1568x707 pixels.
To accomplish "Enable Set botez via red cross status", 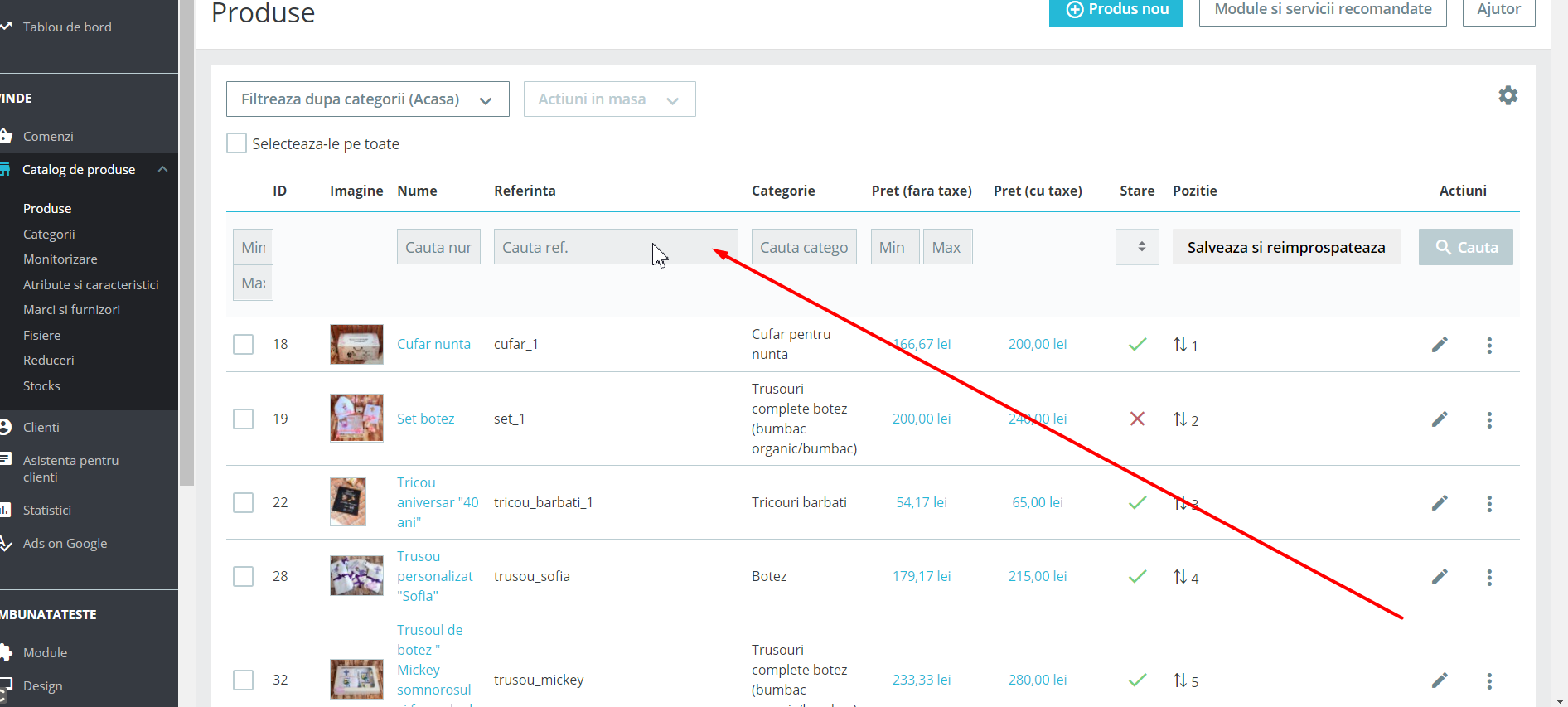I will [x=1137, y=419].
